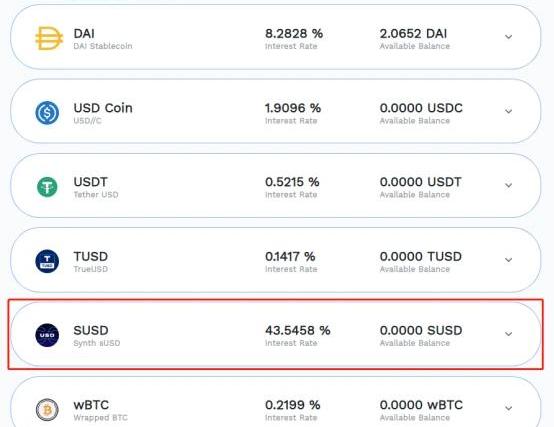Viewport: 554px width, 427px height.
Task: Click the 43.5458 % SUSD interest rate
Action: point(297,330)
